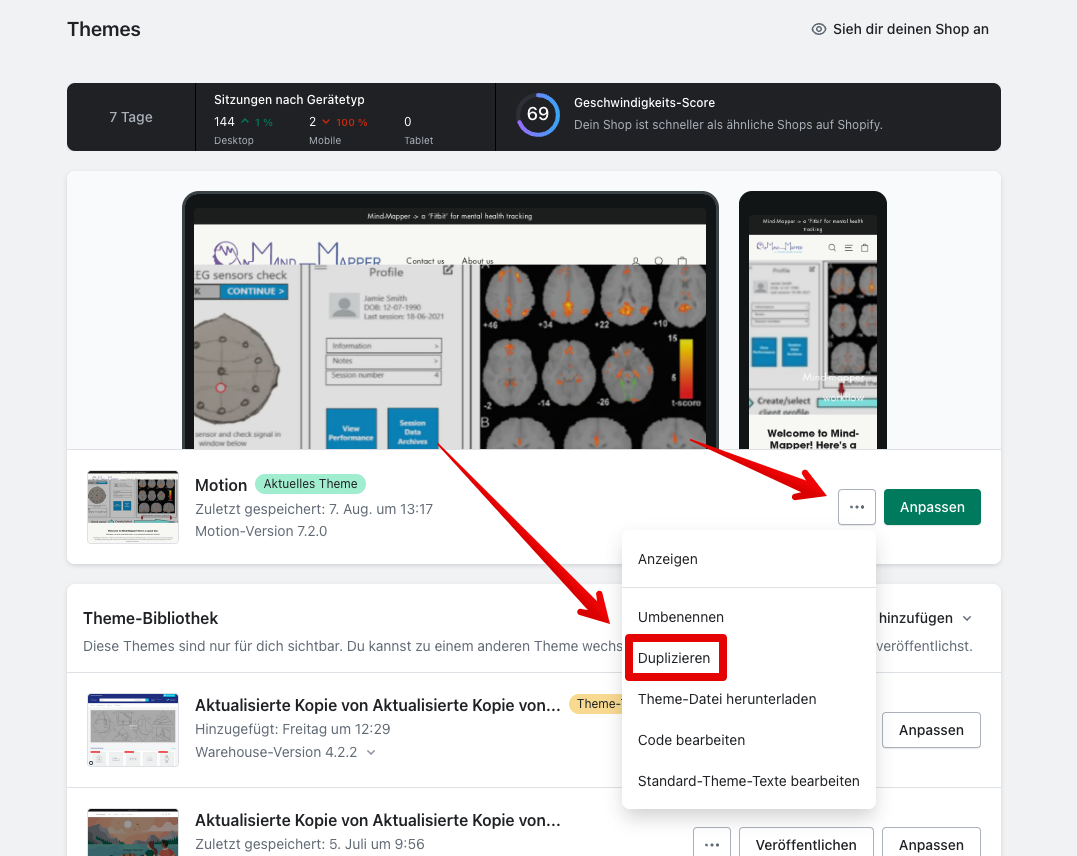Image resolution: width=1077 pixels, height=856 pixels.
Task: Click 'Sitzungen nach Gerätetyp' heading
Action: tap(289, 100)
